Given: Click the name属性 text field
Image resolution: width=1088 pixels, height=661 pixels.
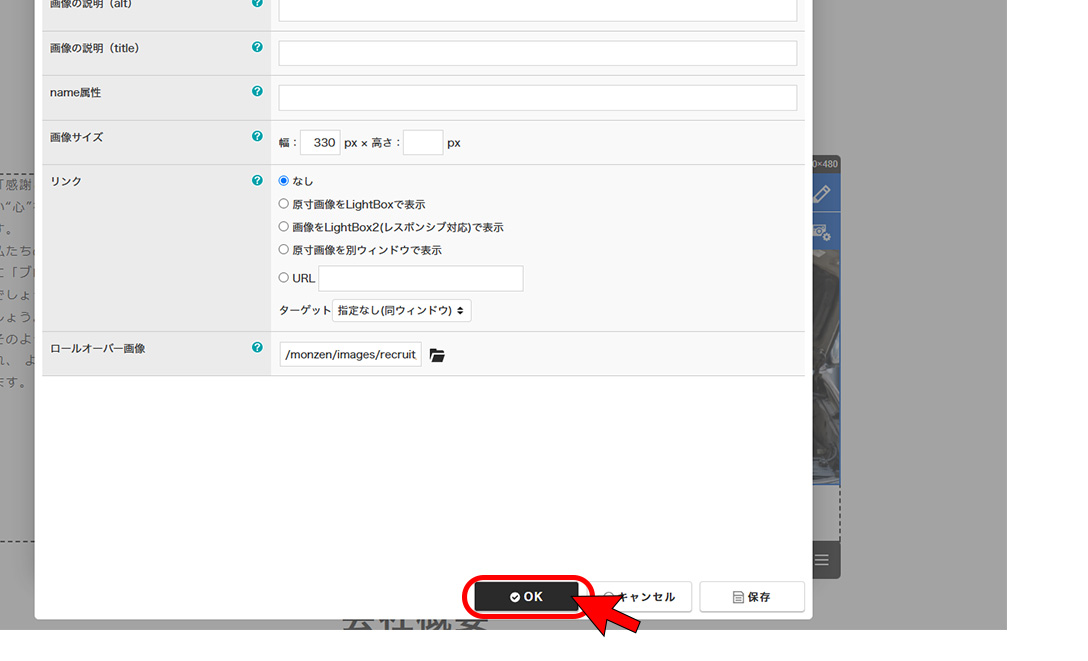Looking at the screenshot, I should point(537,98).
